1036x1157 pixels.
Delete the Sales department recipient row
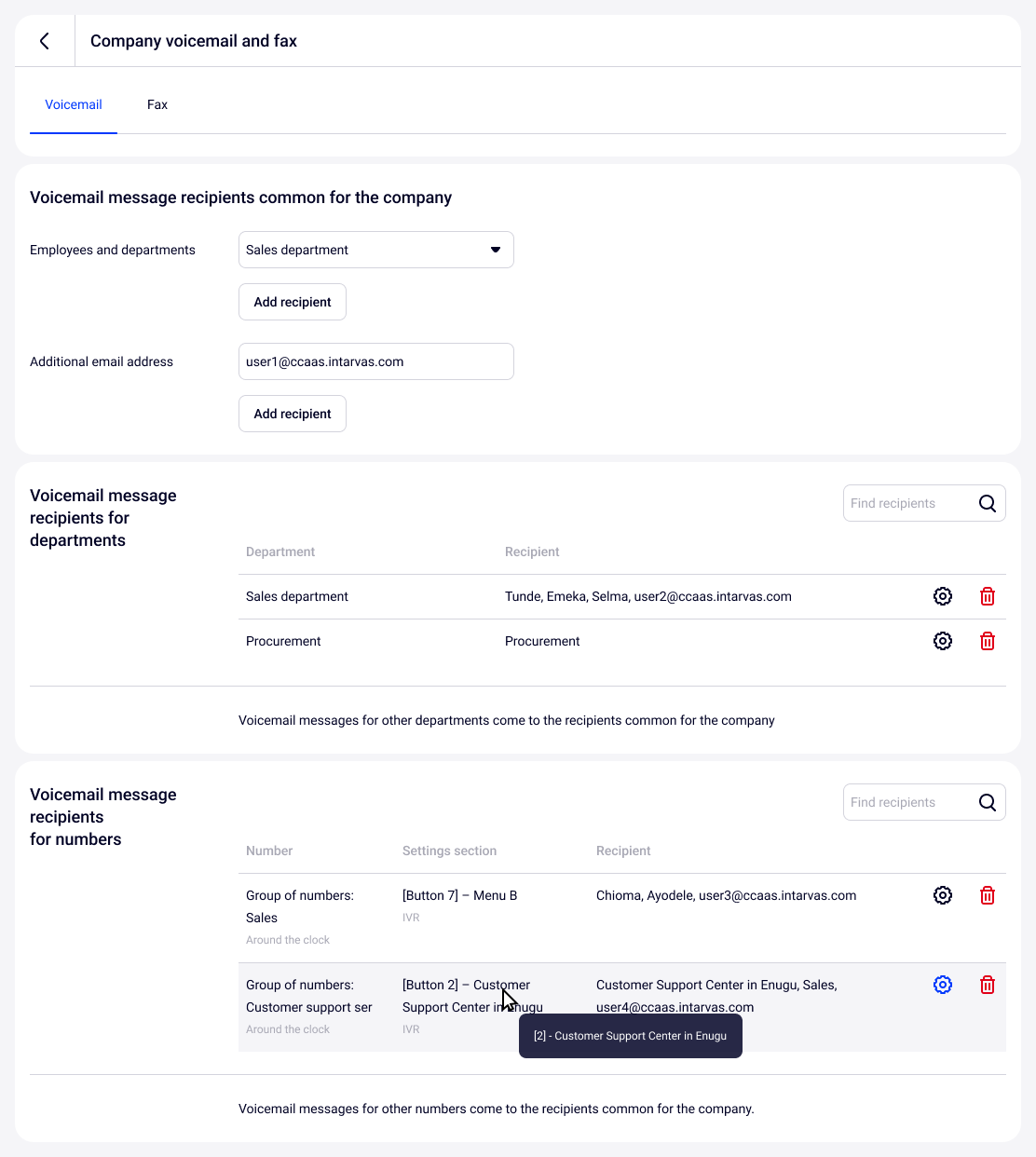(x=987, y=596)
